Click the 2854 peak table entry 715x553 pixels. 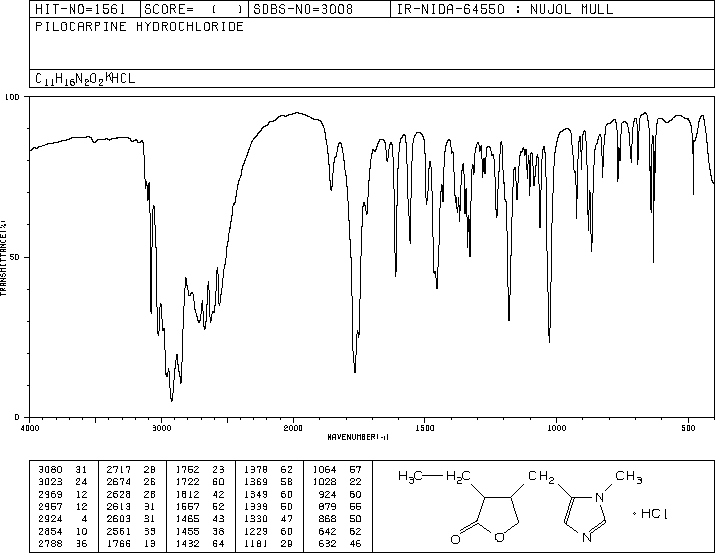coord(62,531)
